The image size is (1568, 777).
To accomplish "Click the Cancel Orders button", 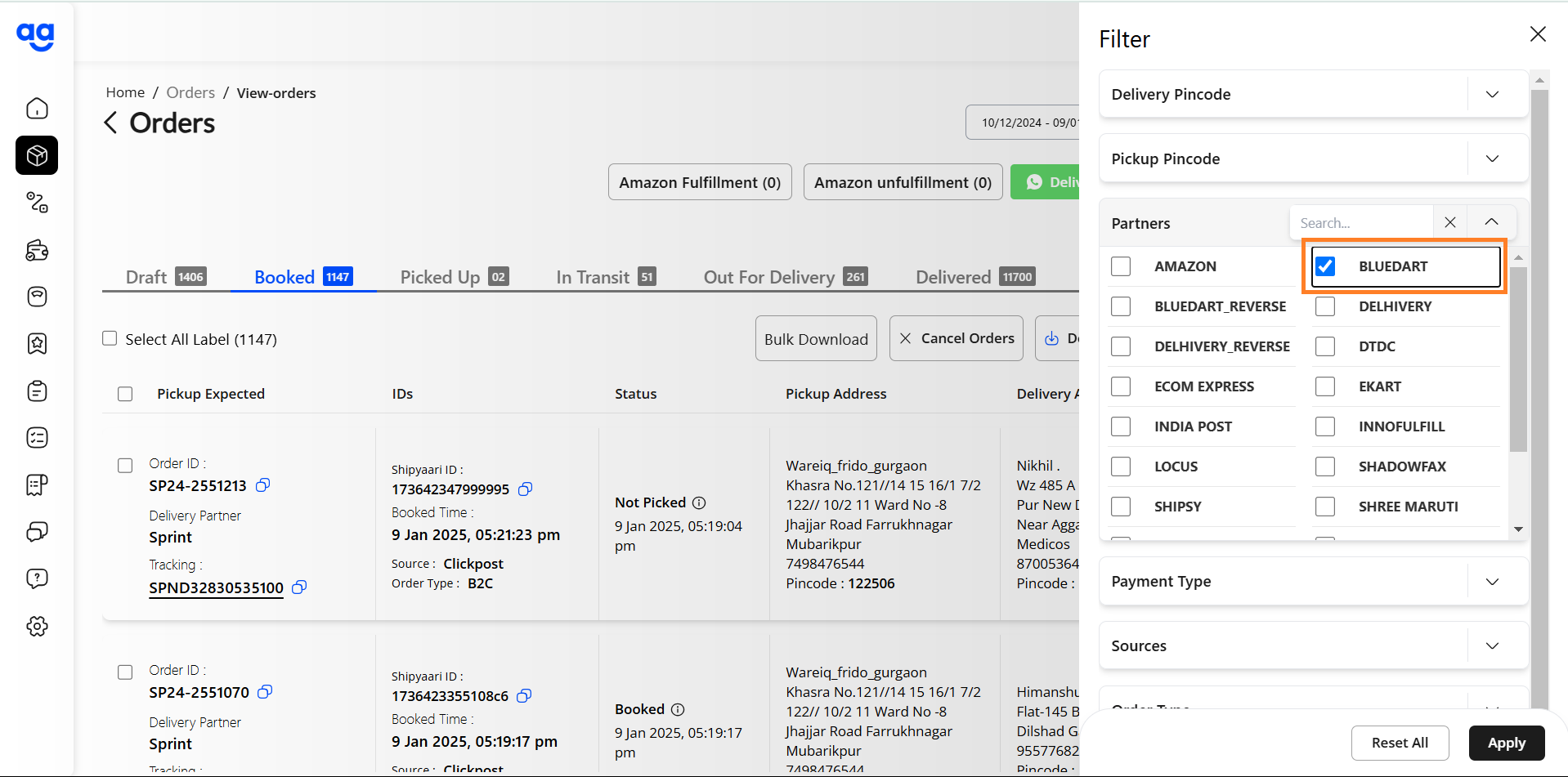I will point(956,338).
